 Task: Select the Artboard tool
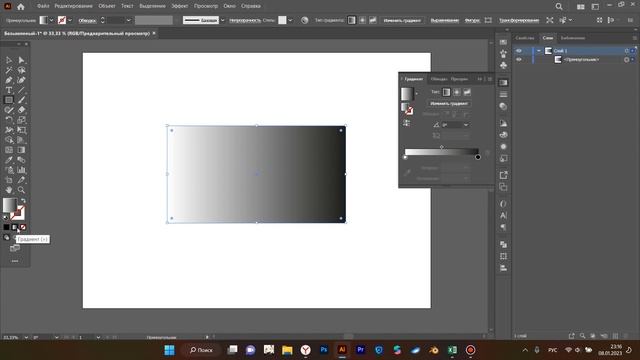(x=9, y=180)
